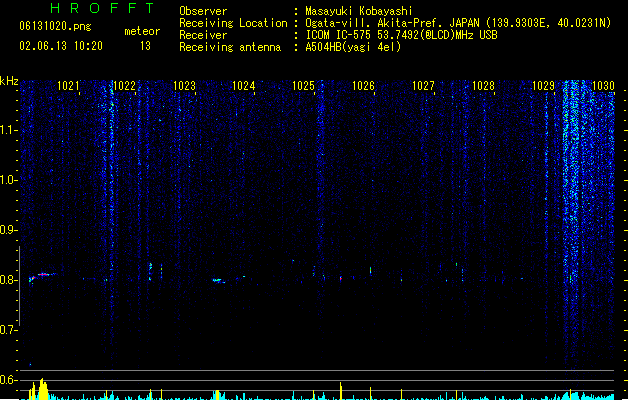Click the 1027 time marker
Image resolution: width=629 pixels, height=400 pixels.
pos(423,86)
